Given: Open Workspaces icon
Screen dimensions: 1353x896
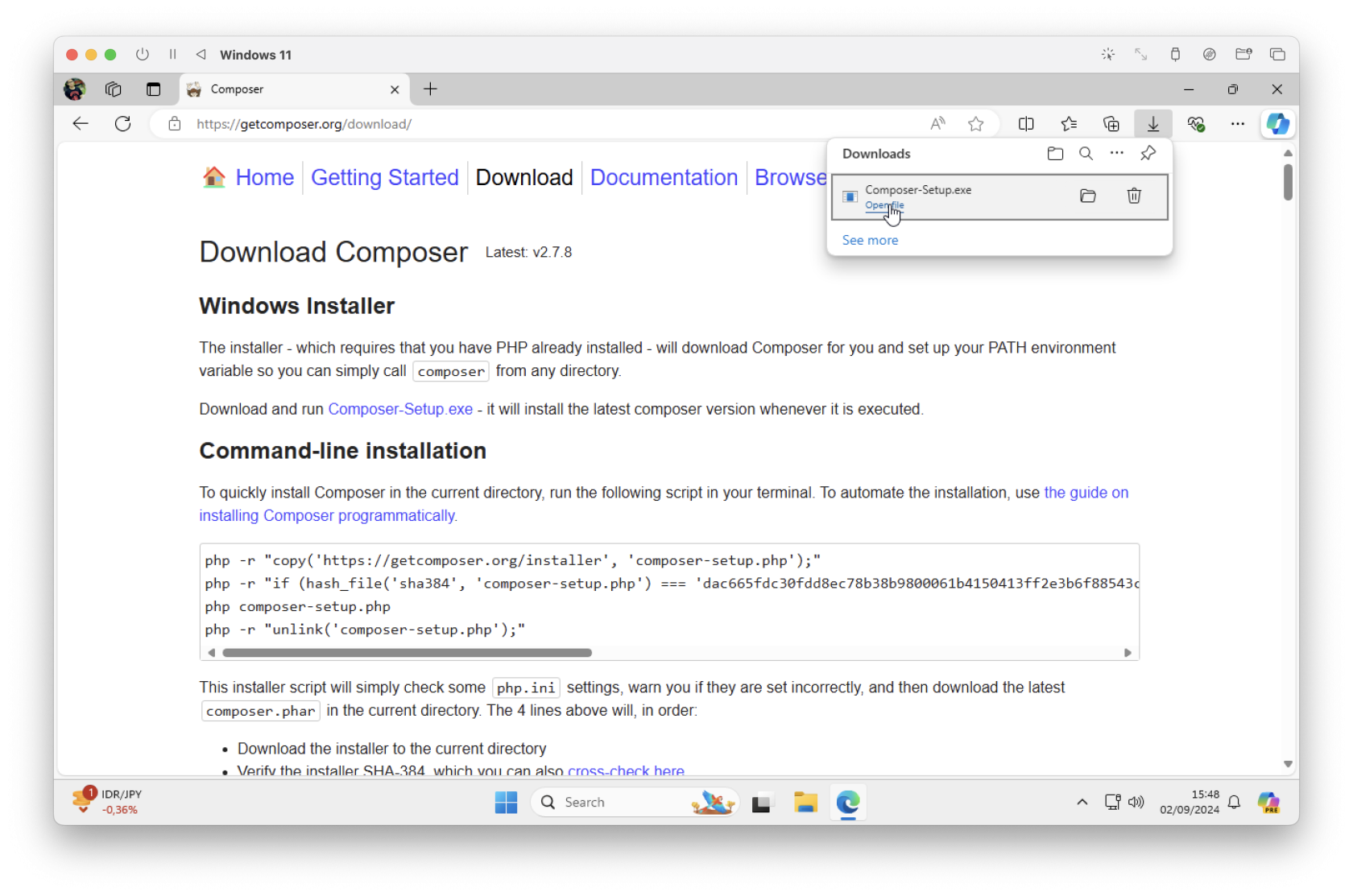Looking at the screenshot, I should click(114, 89).
